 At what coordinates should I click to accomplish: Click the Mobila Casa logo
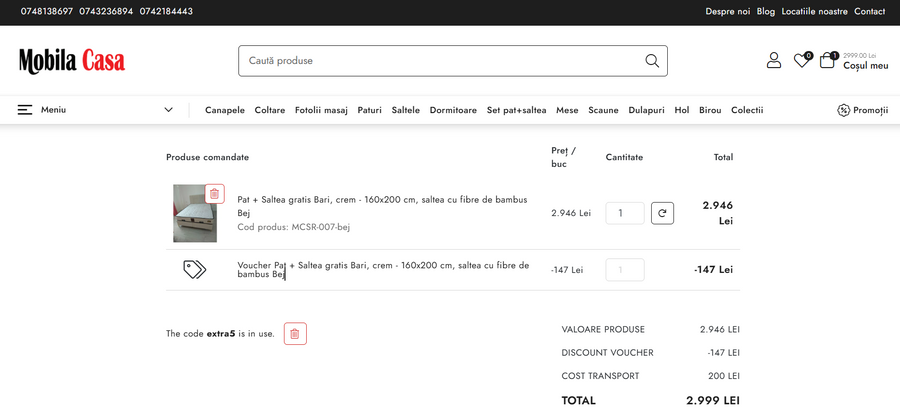pos(72,60)
